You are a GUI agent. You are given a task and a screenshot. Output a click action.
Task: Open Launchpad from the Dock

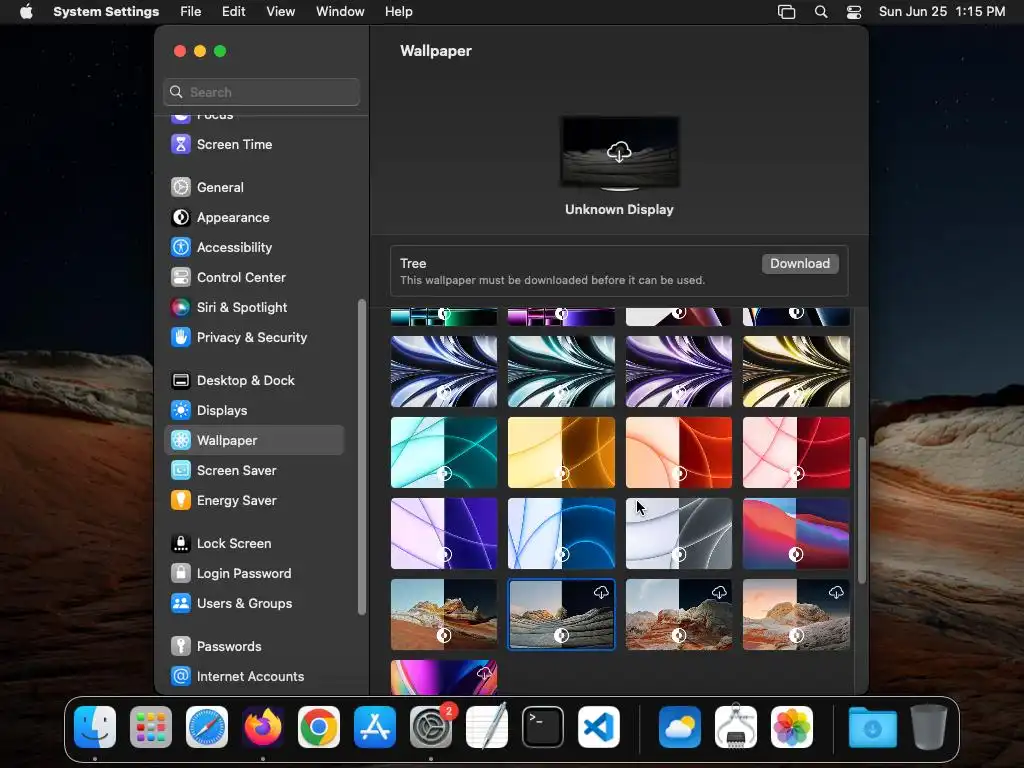[x=151, y=727]
